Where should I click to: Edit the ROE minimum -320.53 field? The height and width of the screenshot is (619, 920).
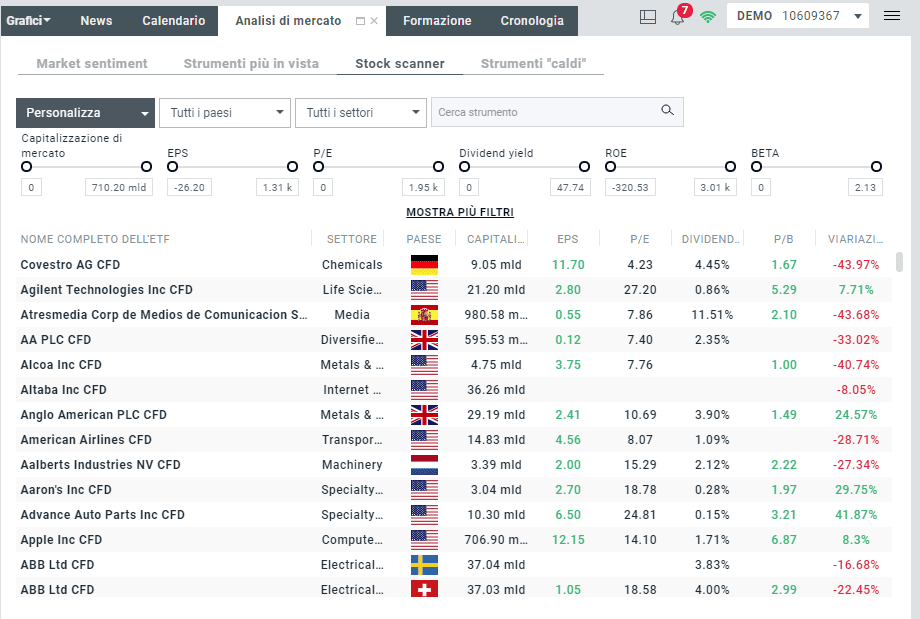[630, 188]
